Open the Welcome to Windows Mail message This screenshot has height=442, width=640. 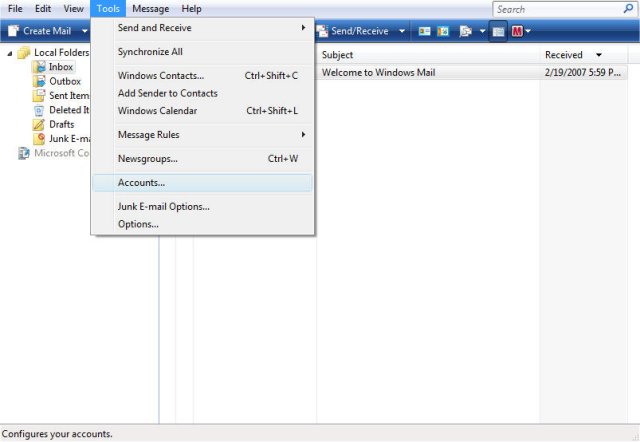378,72
